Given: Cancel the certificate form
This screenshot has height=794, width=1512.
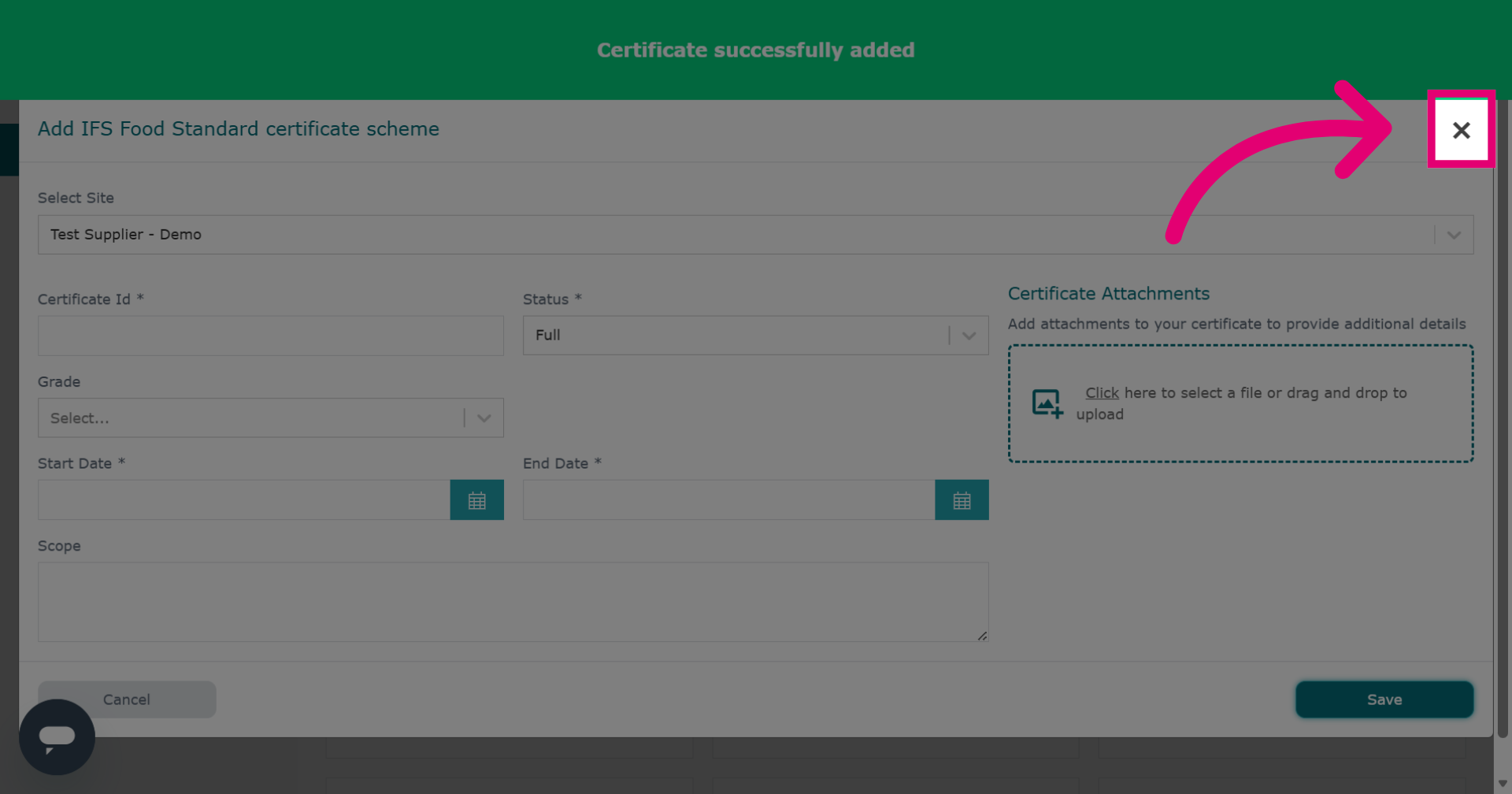Looking at the screenshot, I should point(127,699).
